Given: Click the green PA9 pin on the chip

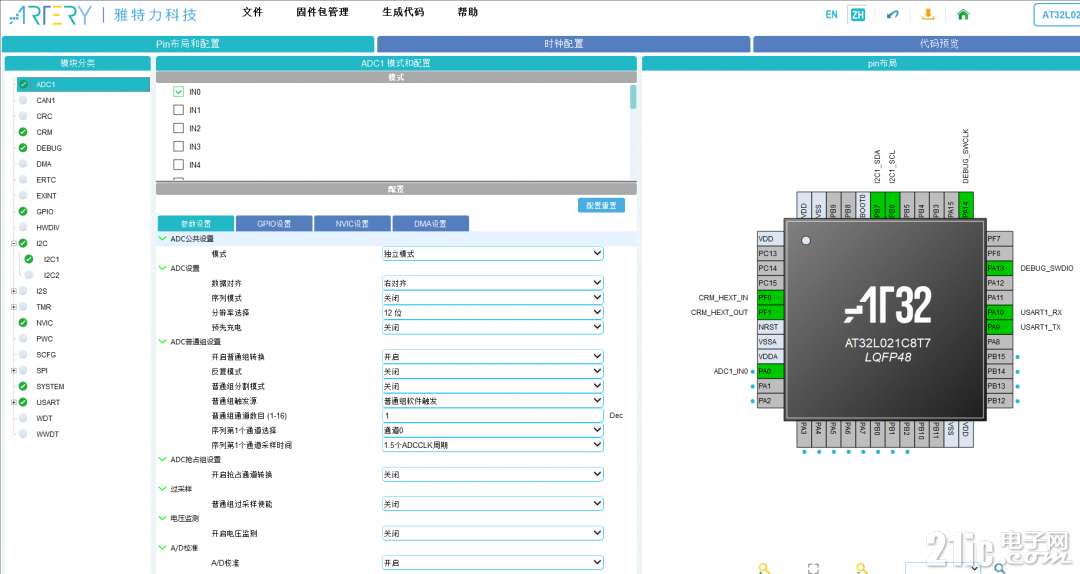Looking at the screenshot, I should [x=999, y=327].
